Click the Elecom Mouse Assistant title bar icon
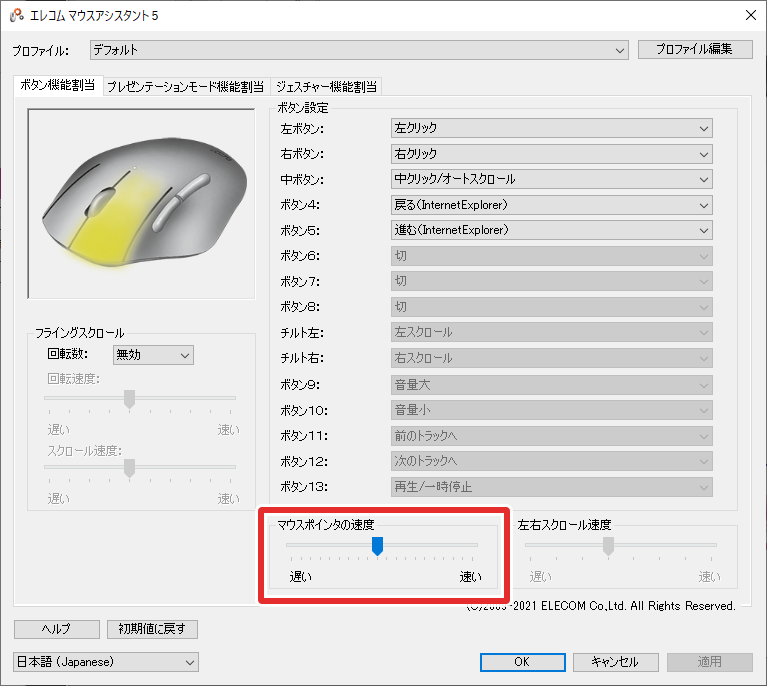Viewport: 767px width, 686px height. [16, 15]
